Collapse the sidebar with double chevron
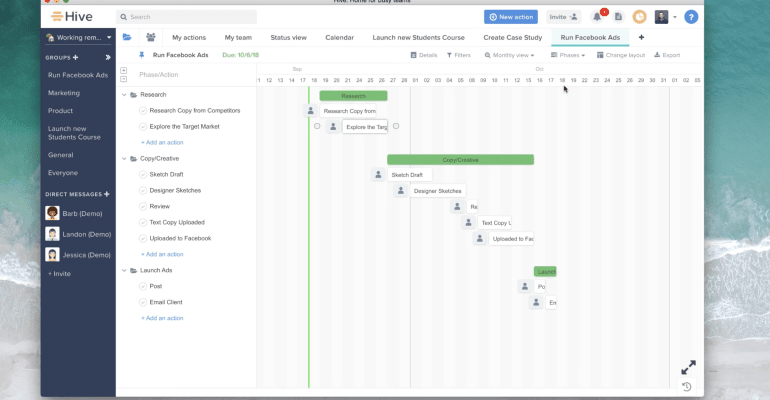The image size is (770, 400). (x=108, y=57)
